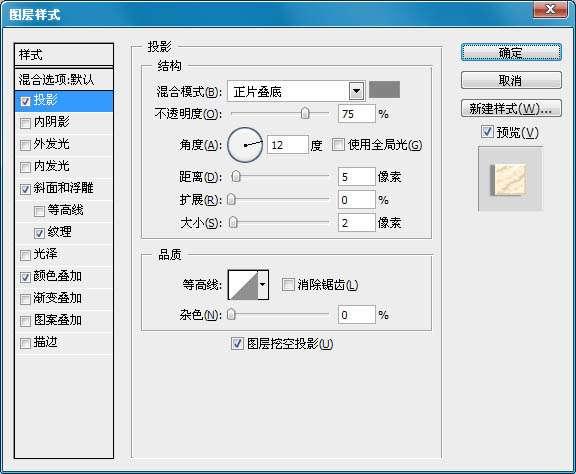Click the angle dial control
The height and width of the screenshot is (474, 576).
click(x=245, y=145)
